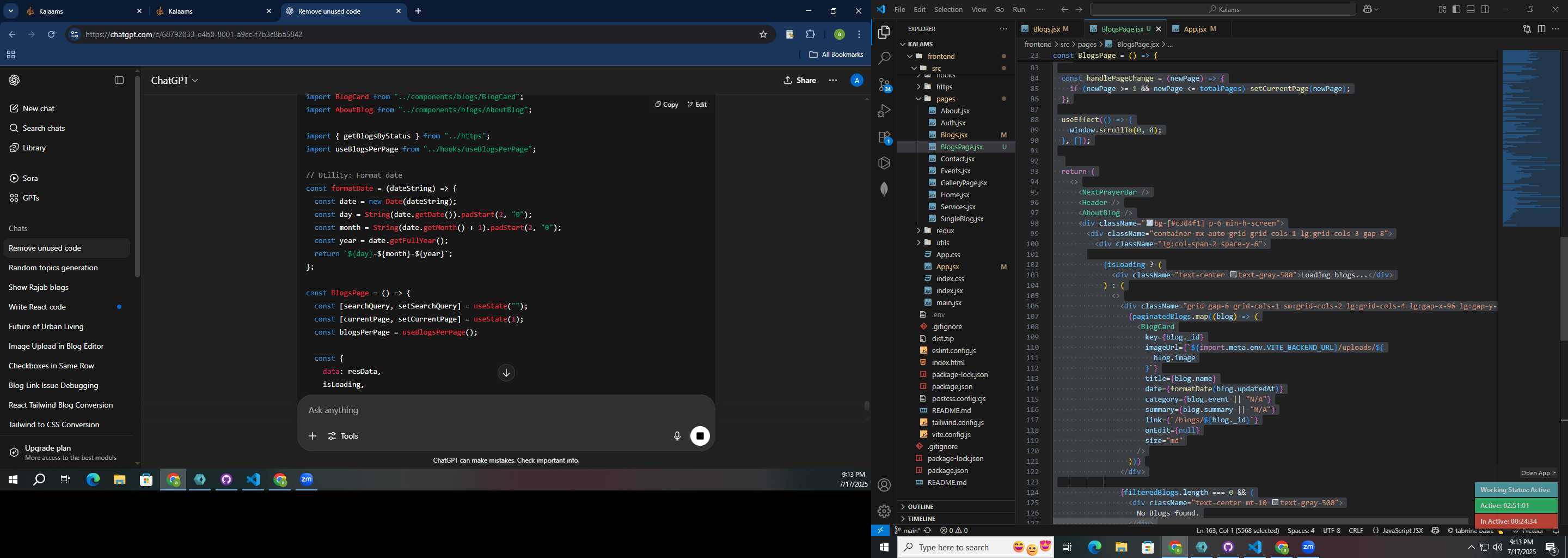Open the Go menu in VS Code
This screenshot has height=558, width=1568.
(1000, 9)
